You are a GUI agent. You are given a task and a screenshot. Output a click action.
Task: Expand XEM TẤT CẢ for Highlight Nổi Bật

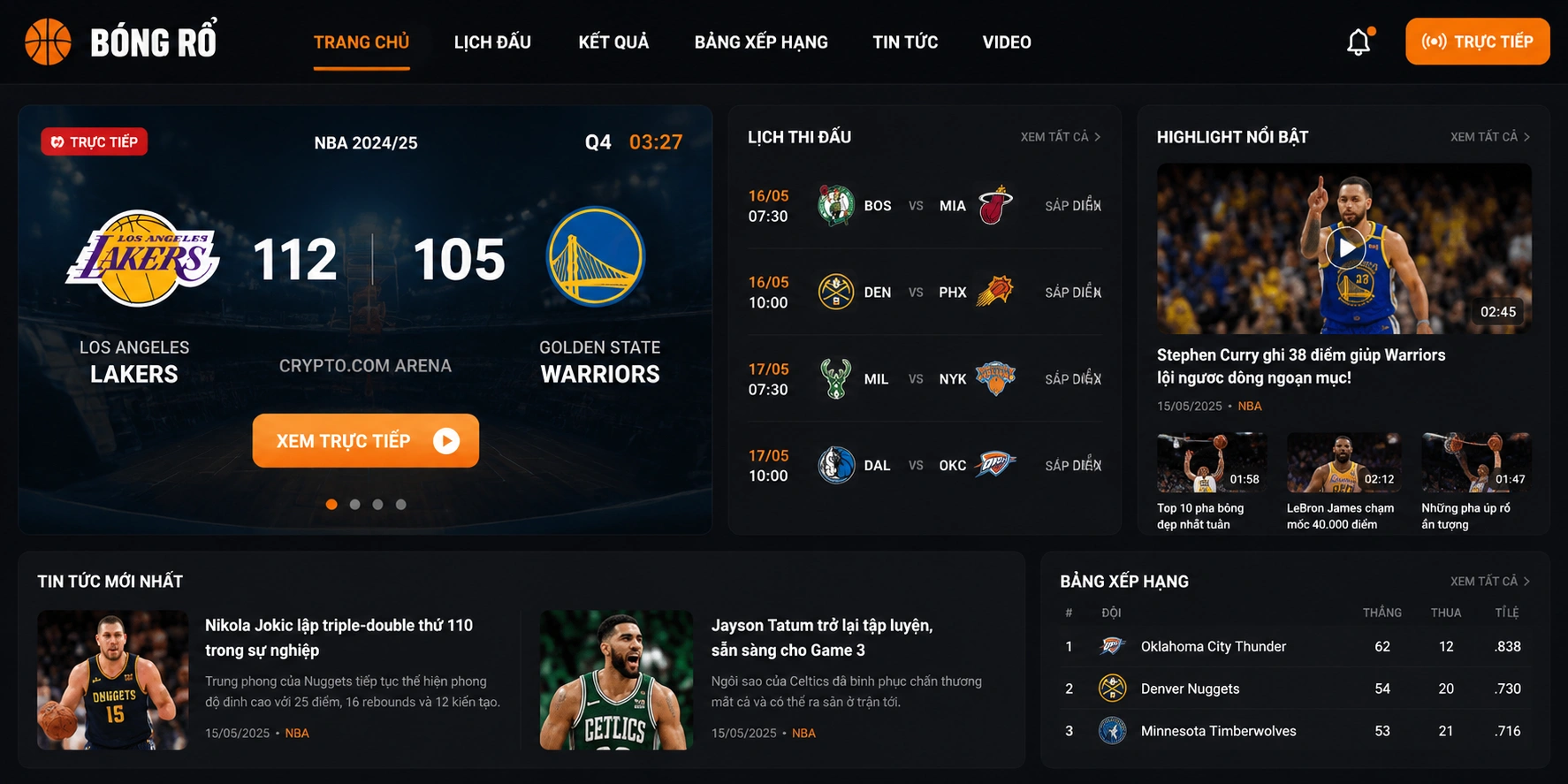click(1490, 137)
